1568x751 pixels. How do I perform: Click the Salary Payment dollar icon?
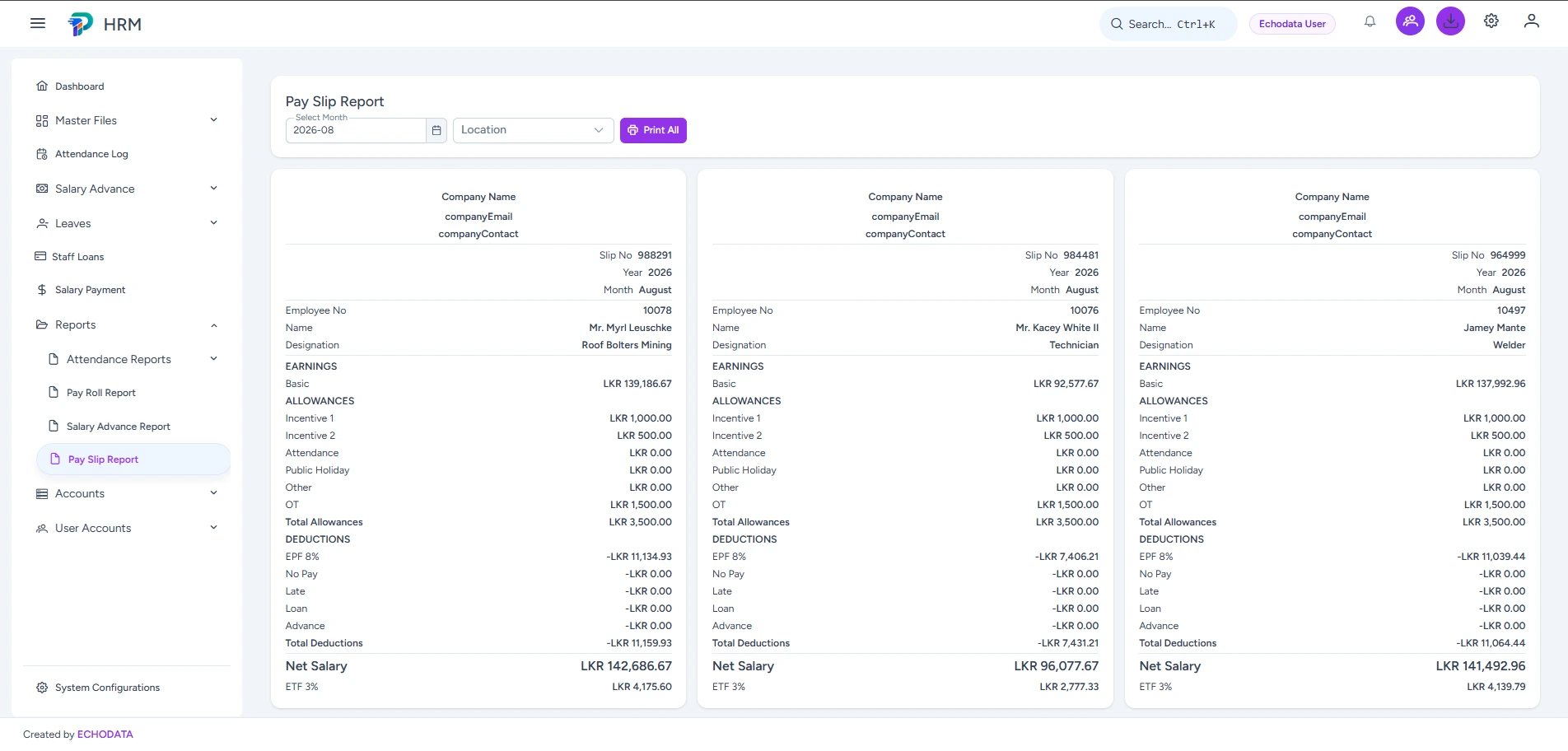42,290
